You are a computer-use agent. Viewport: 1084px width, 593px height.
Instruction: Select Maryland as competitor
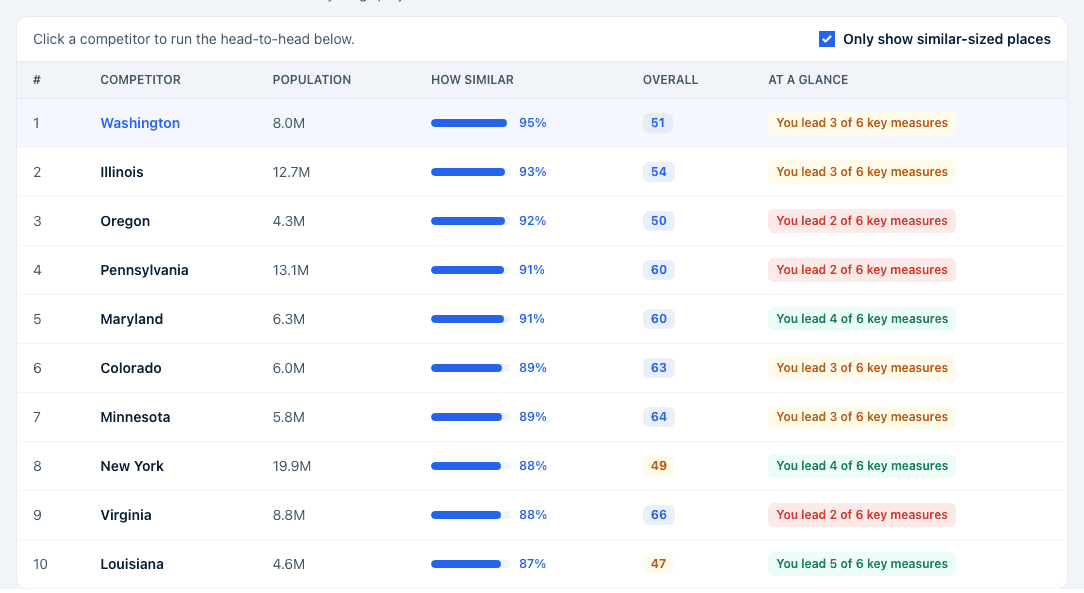point(131,319)
